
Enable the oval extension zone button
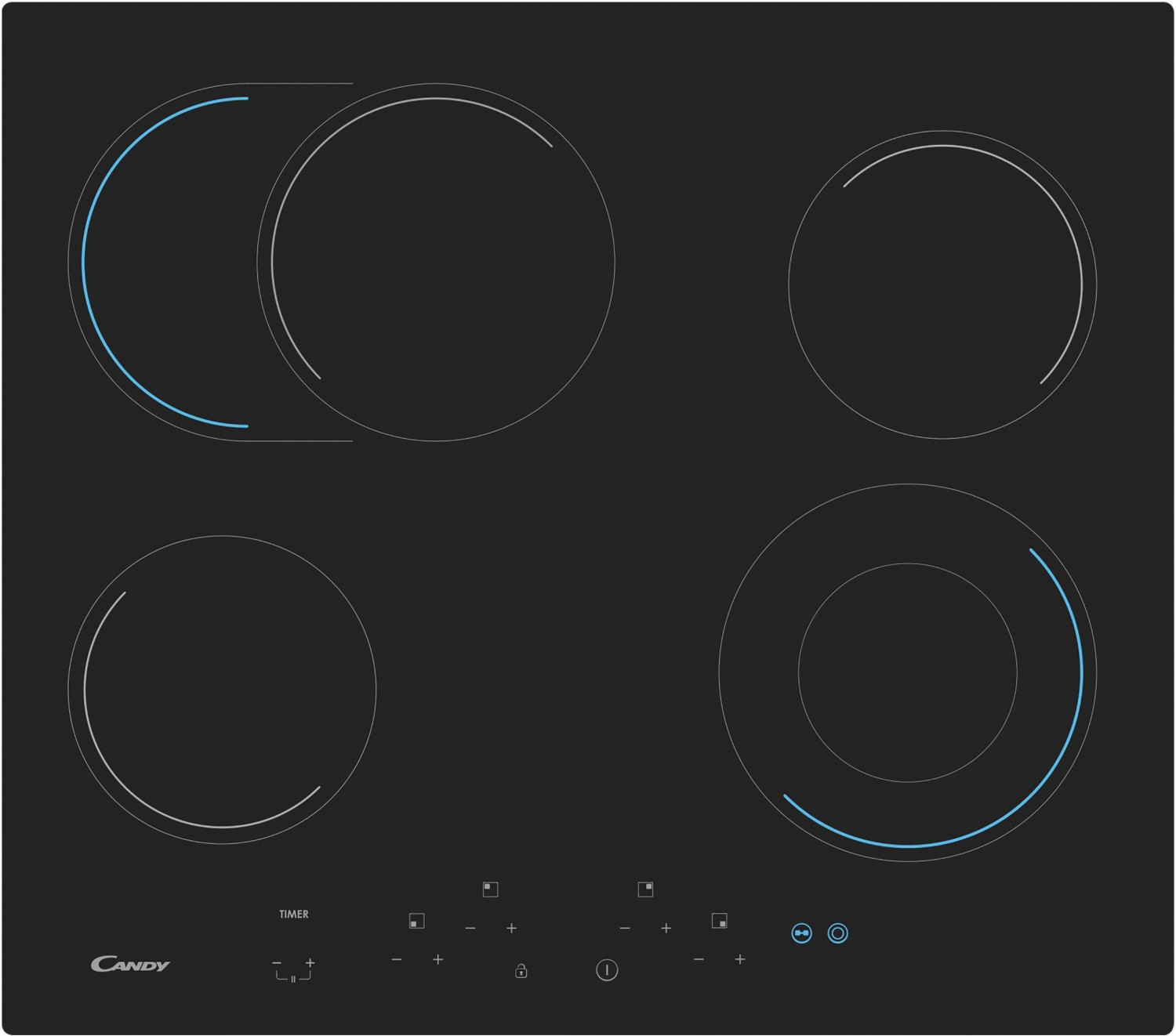[801, 933]
